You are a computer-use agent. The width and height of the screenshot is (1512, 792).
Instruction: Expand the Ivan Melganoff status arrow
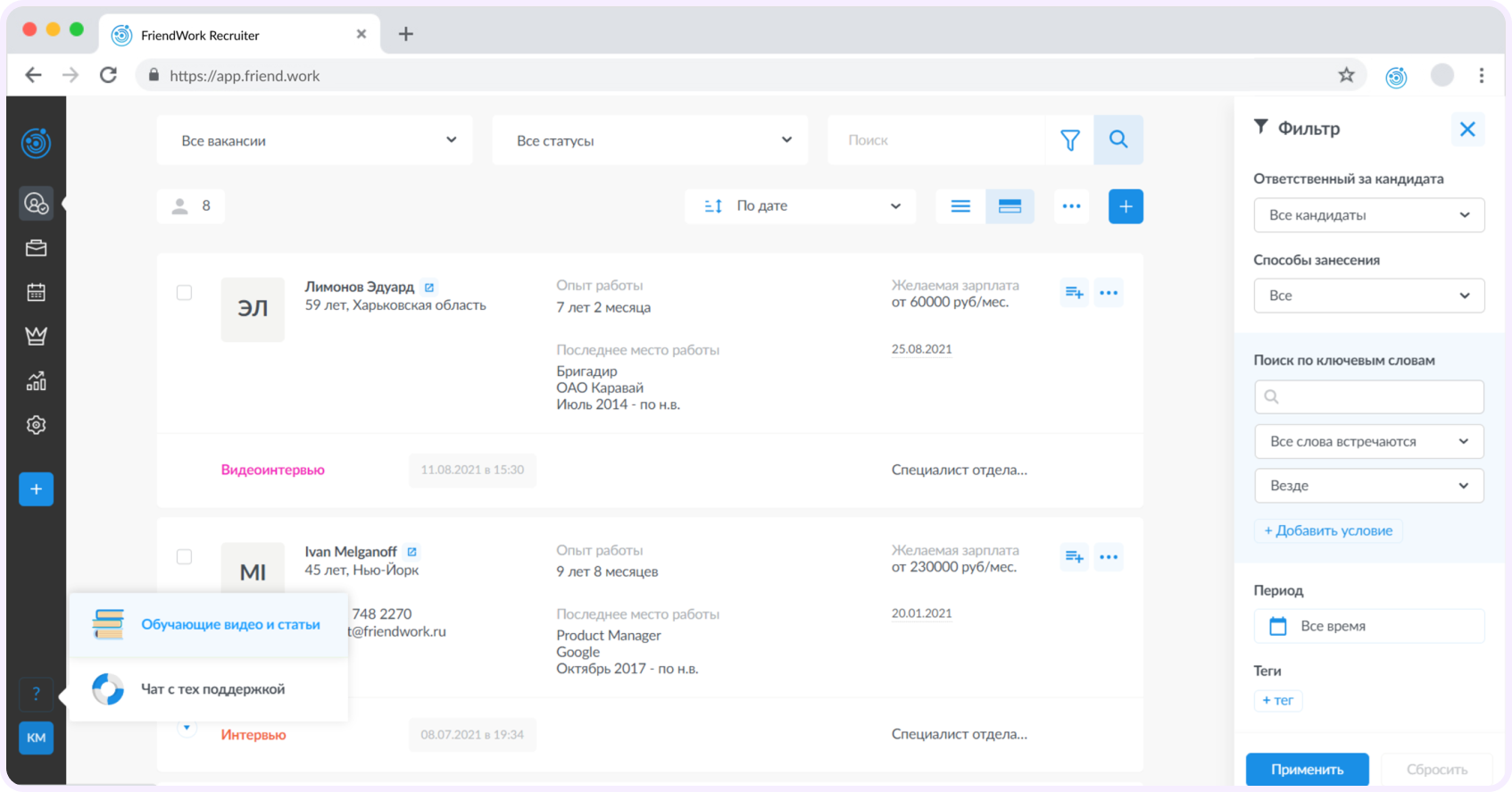[187, 727]
